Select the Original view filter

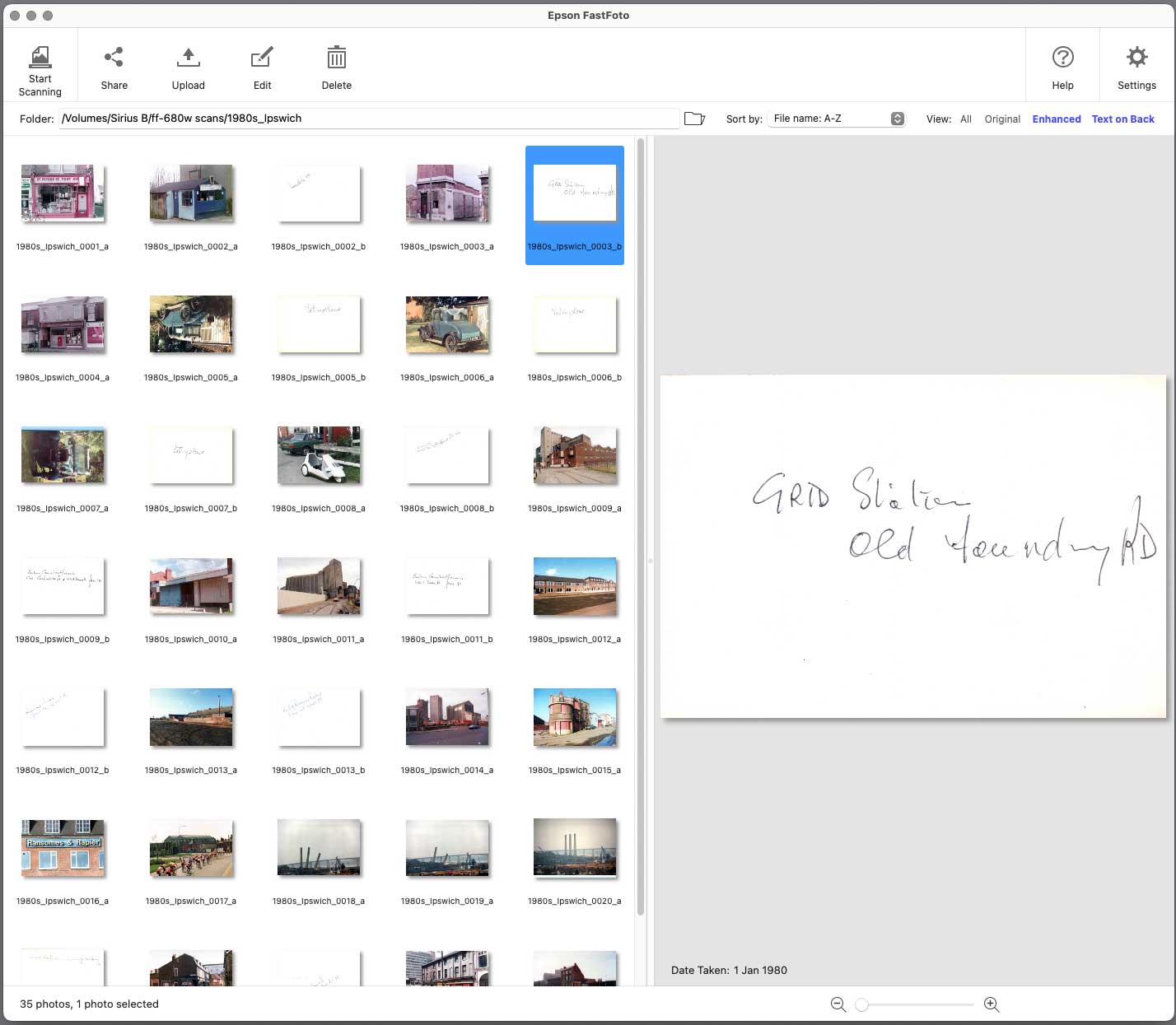[x=1002, y=119]
